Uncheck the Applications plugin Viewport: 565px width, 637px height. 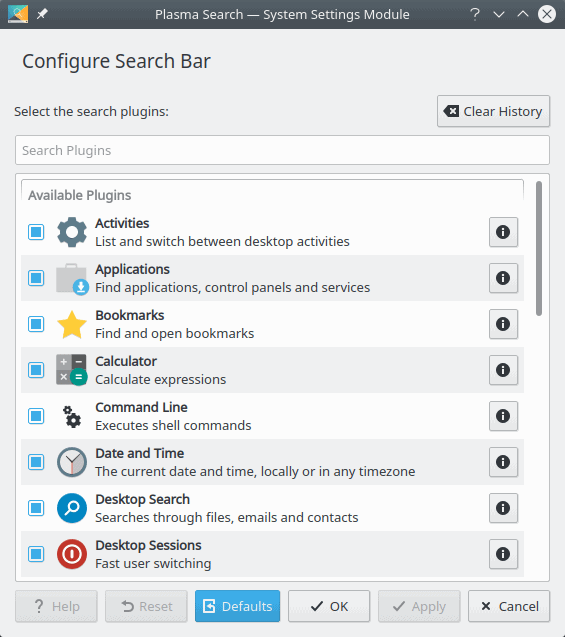(36, 278)
